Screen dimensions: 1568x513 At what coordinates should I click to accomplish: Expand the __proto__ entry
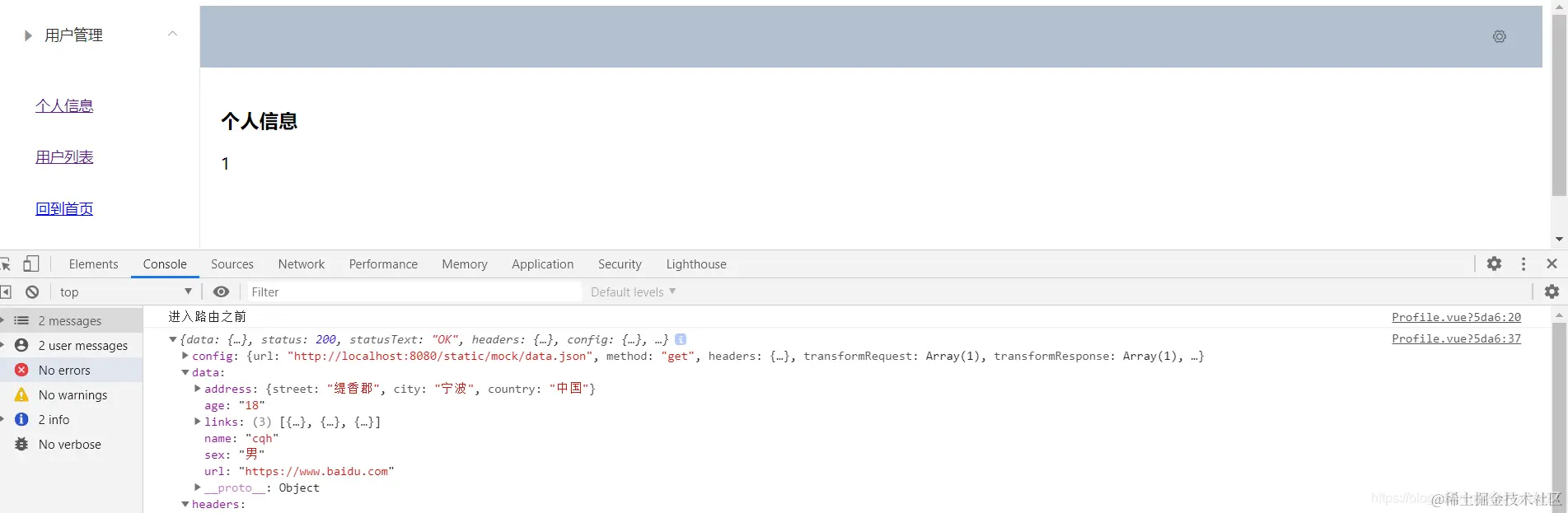(x=198, y=487)
